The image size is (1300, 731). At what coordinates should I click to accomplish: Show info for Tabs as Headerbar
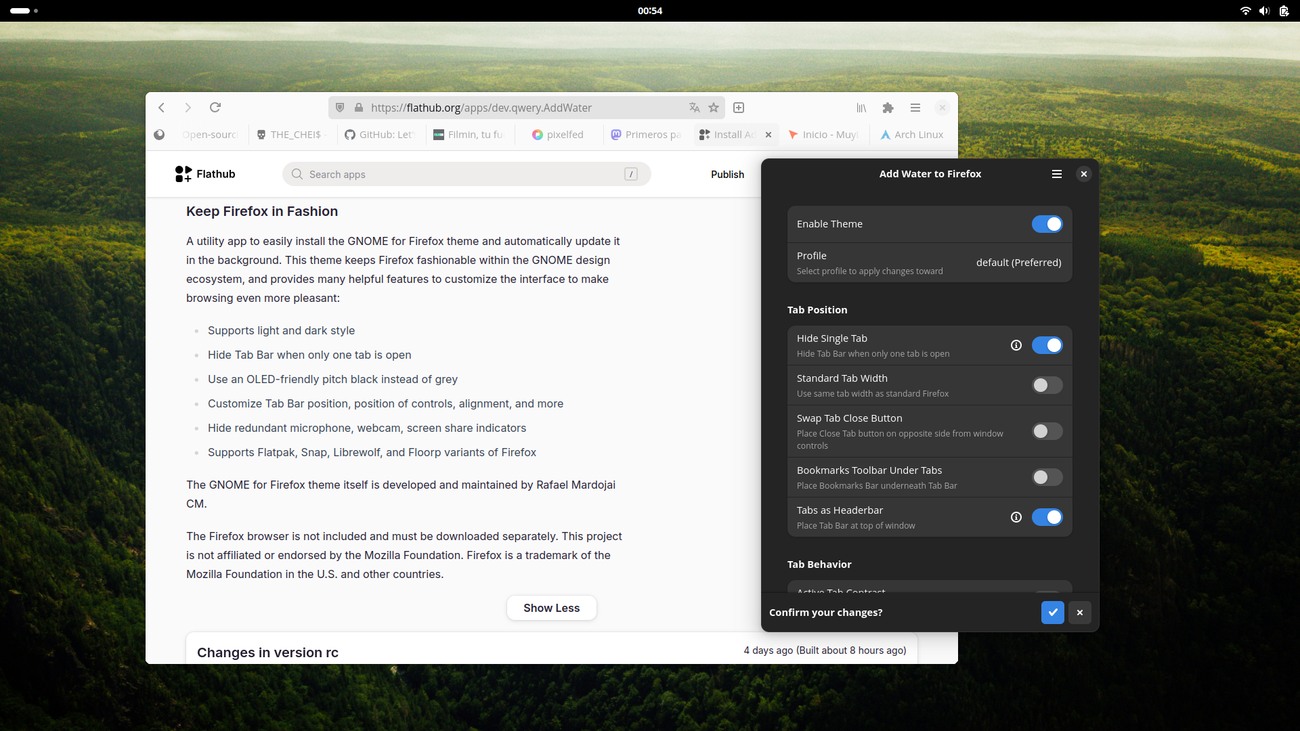tap(1016, 517)
